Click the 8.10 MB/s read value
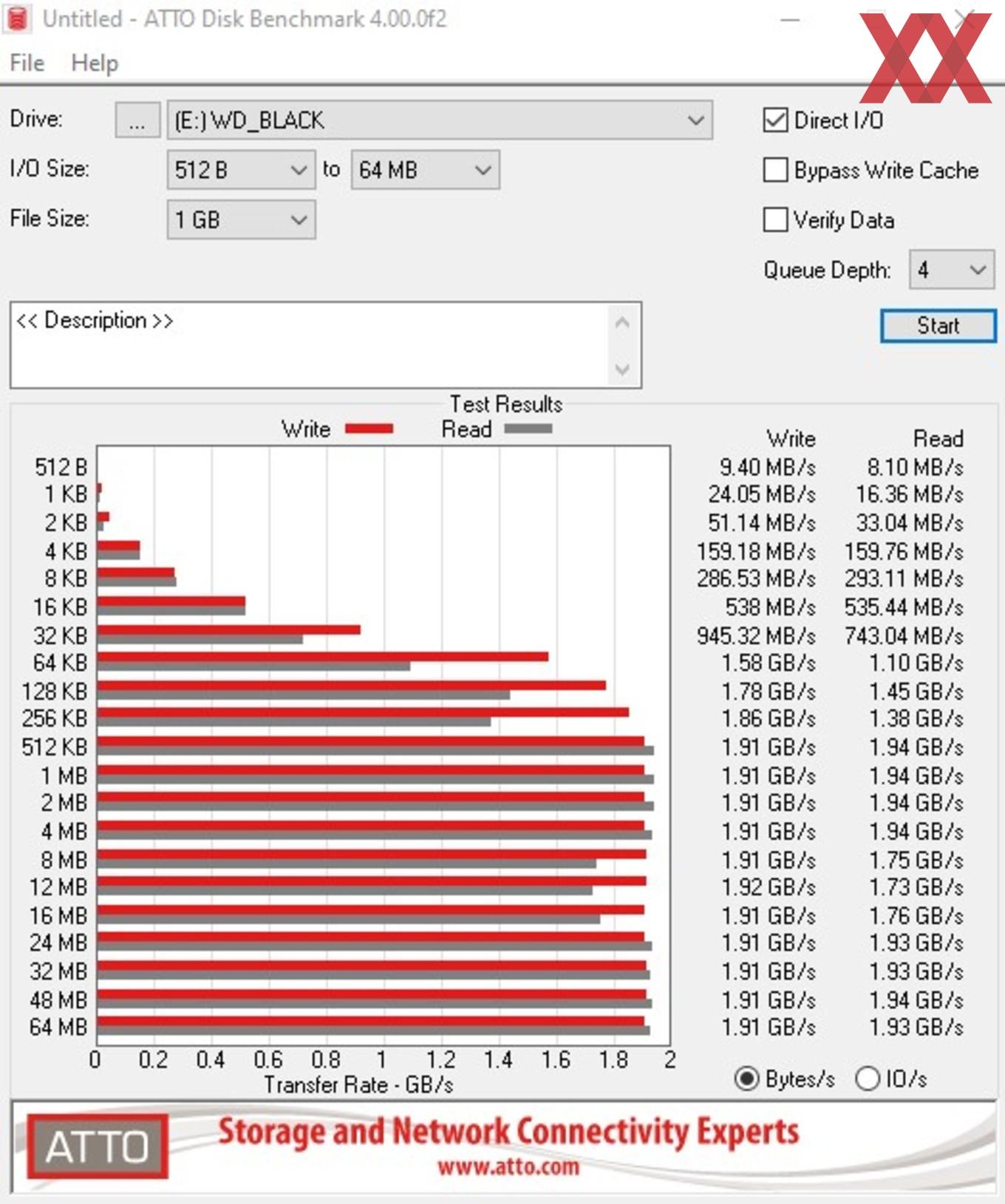1005x1204 pixels. pos(915,467)
